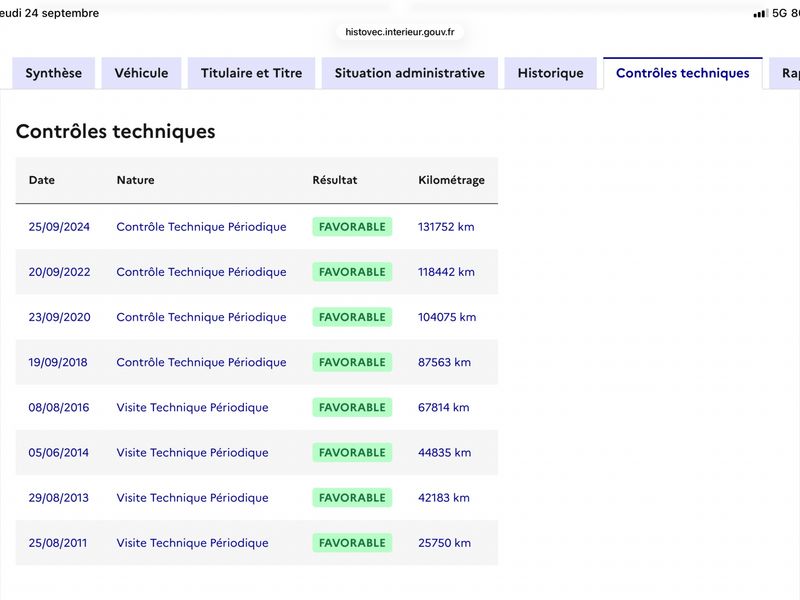
Task: Open the partially visible Rapport tab
Action: 786,73
